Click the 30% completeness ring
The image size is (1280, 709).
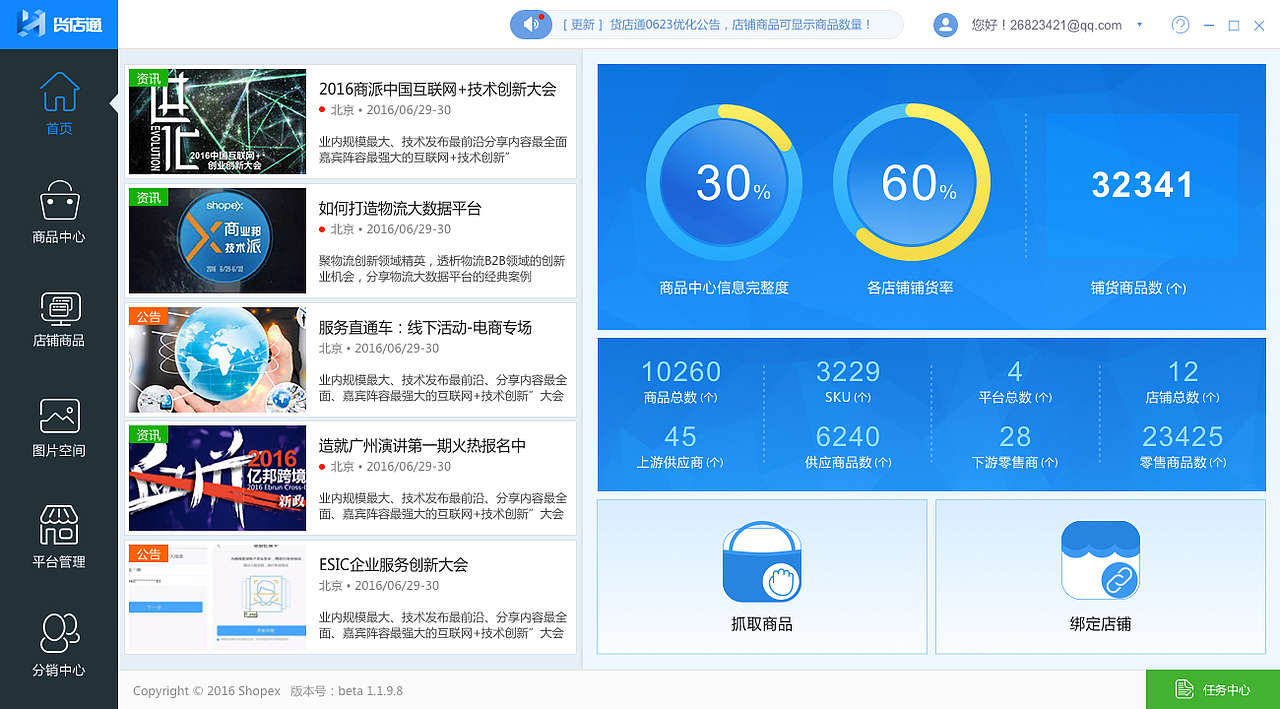(724, 182)
